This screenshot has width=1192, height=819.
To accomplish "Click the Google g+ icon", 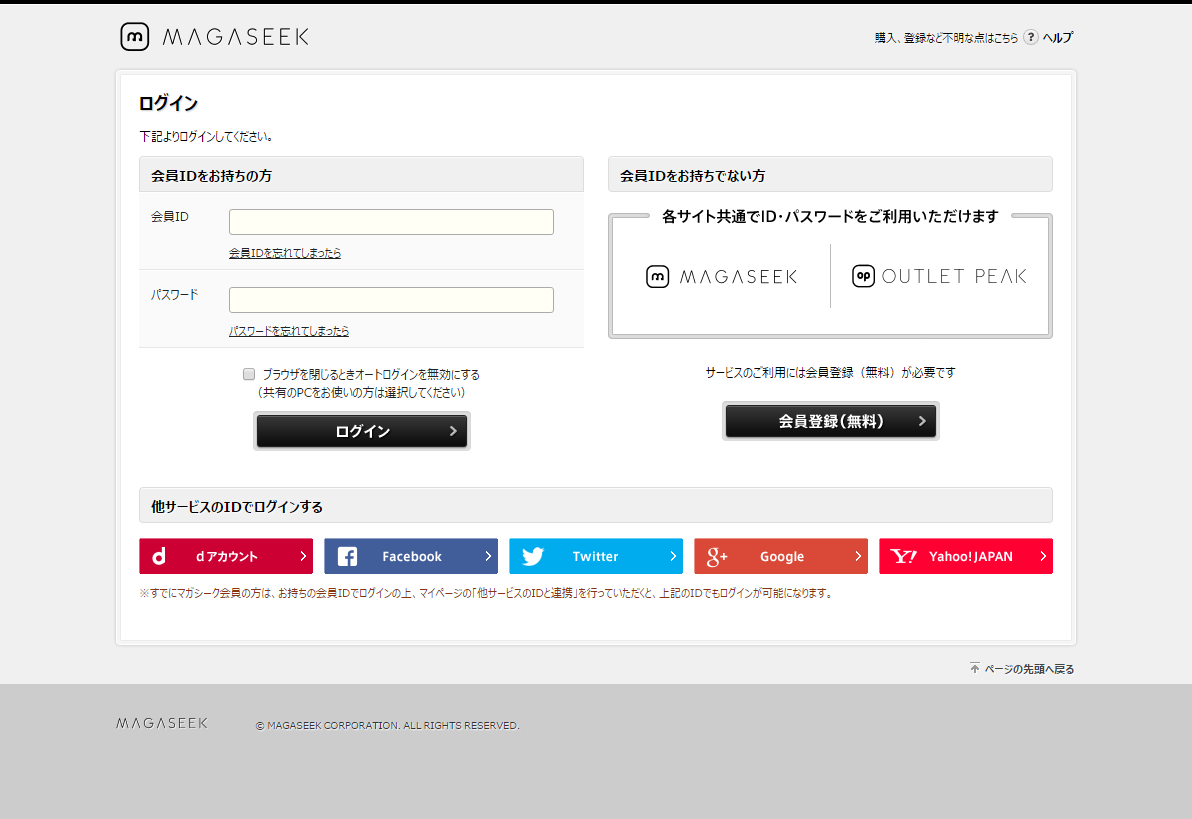I will pos(717,557).
